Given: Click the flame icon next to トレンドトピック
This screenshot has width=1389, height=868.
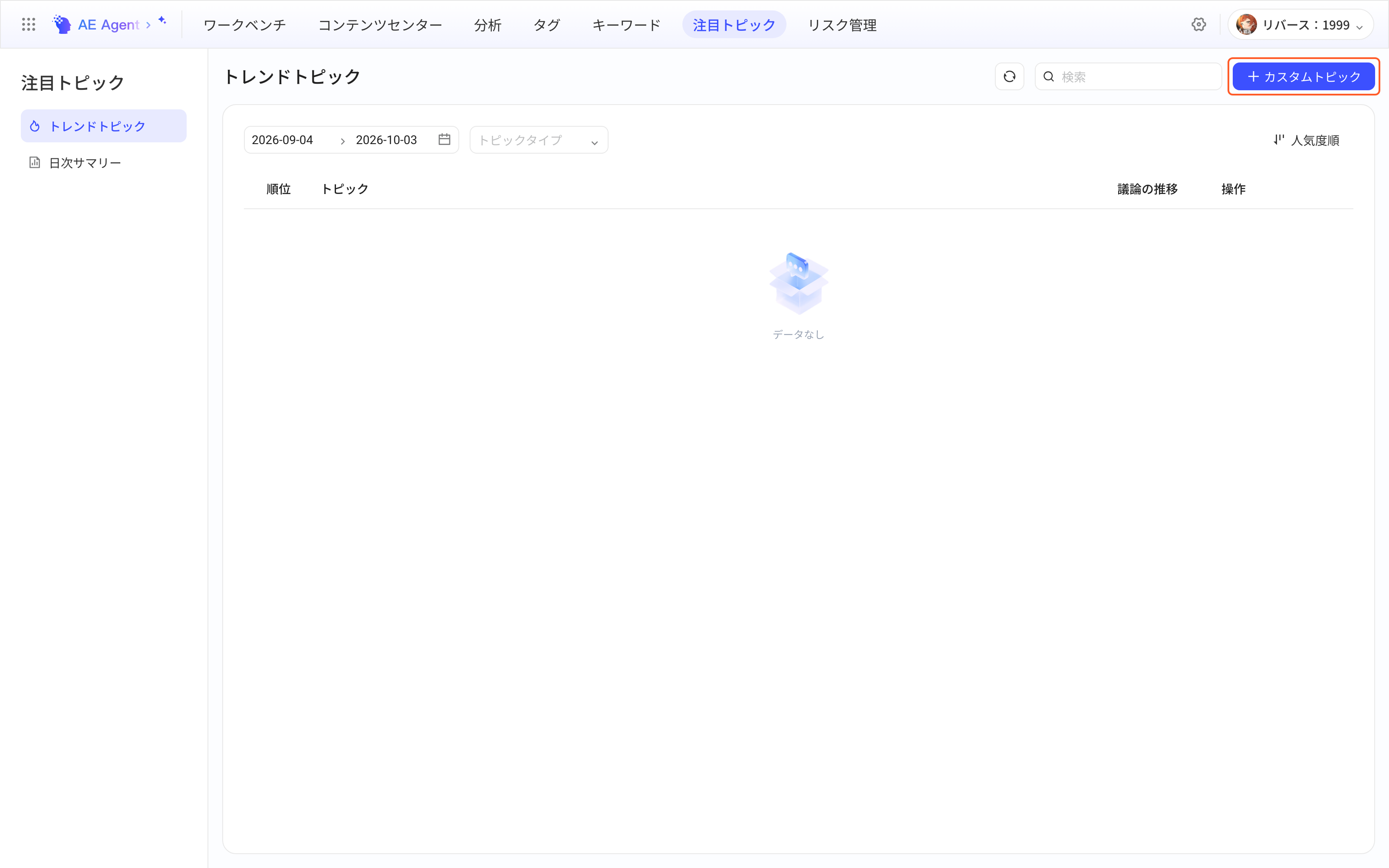Looking at the screenshot, I should click(35, 126).
